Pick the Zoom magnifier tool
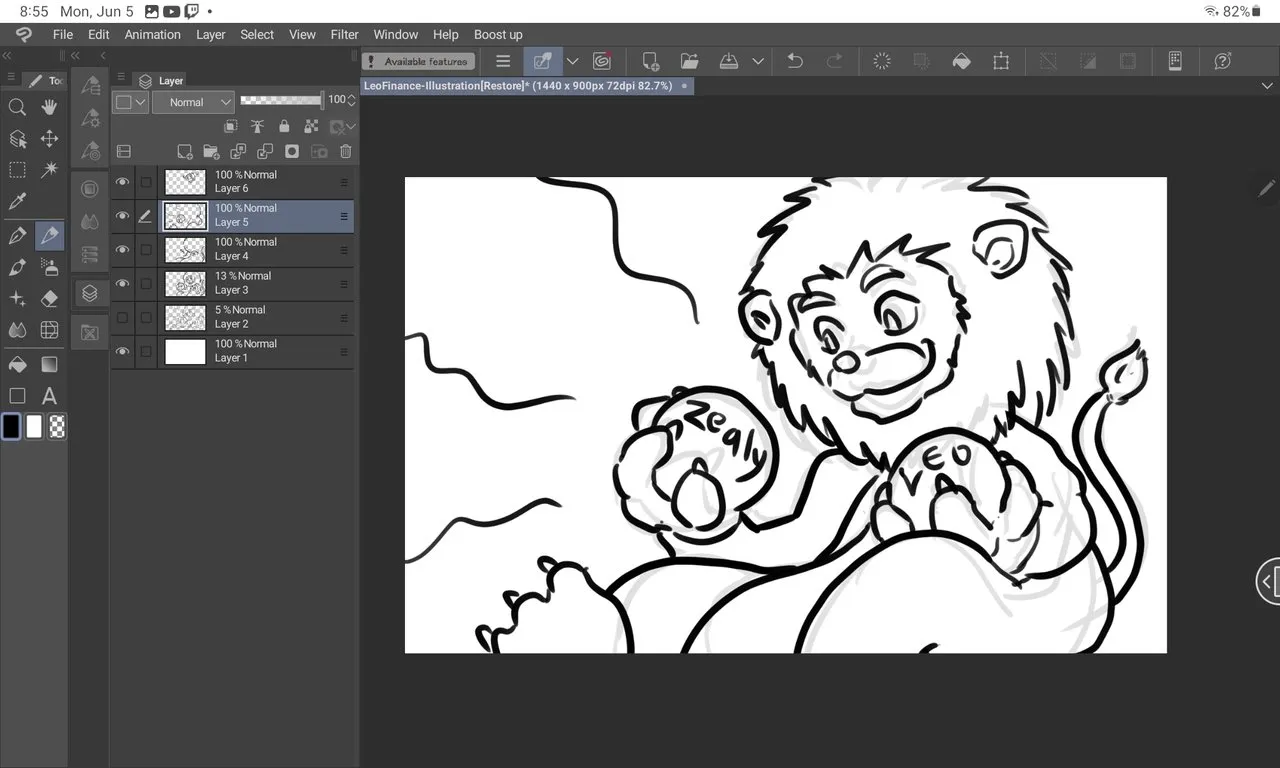This screenshot has height=768, width=1280. pos(17,107)
